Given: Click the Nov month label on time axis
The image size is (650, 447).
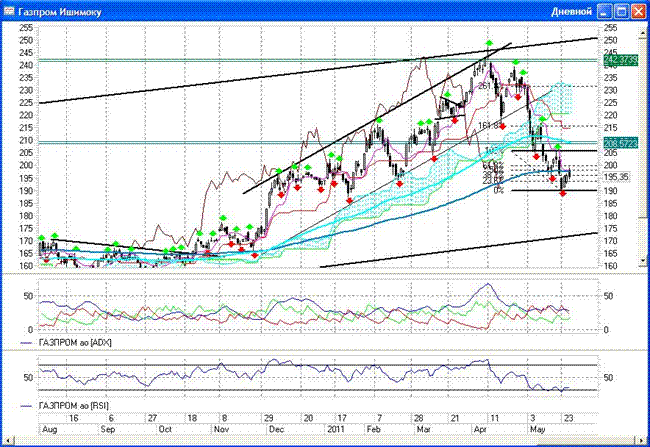Looking at the screenshot, I should click(x=221, y=429).
